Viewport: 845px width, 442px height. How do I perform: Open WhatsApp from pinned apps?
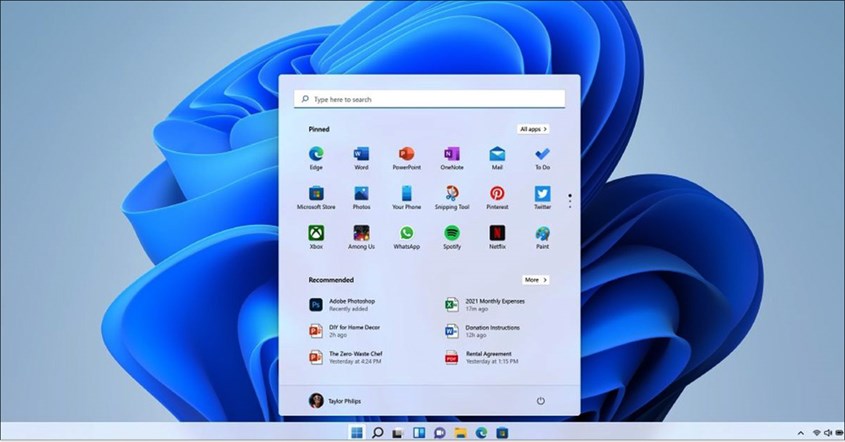tap(406, 237)
